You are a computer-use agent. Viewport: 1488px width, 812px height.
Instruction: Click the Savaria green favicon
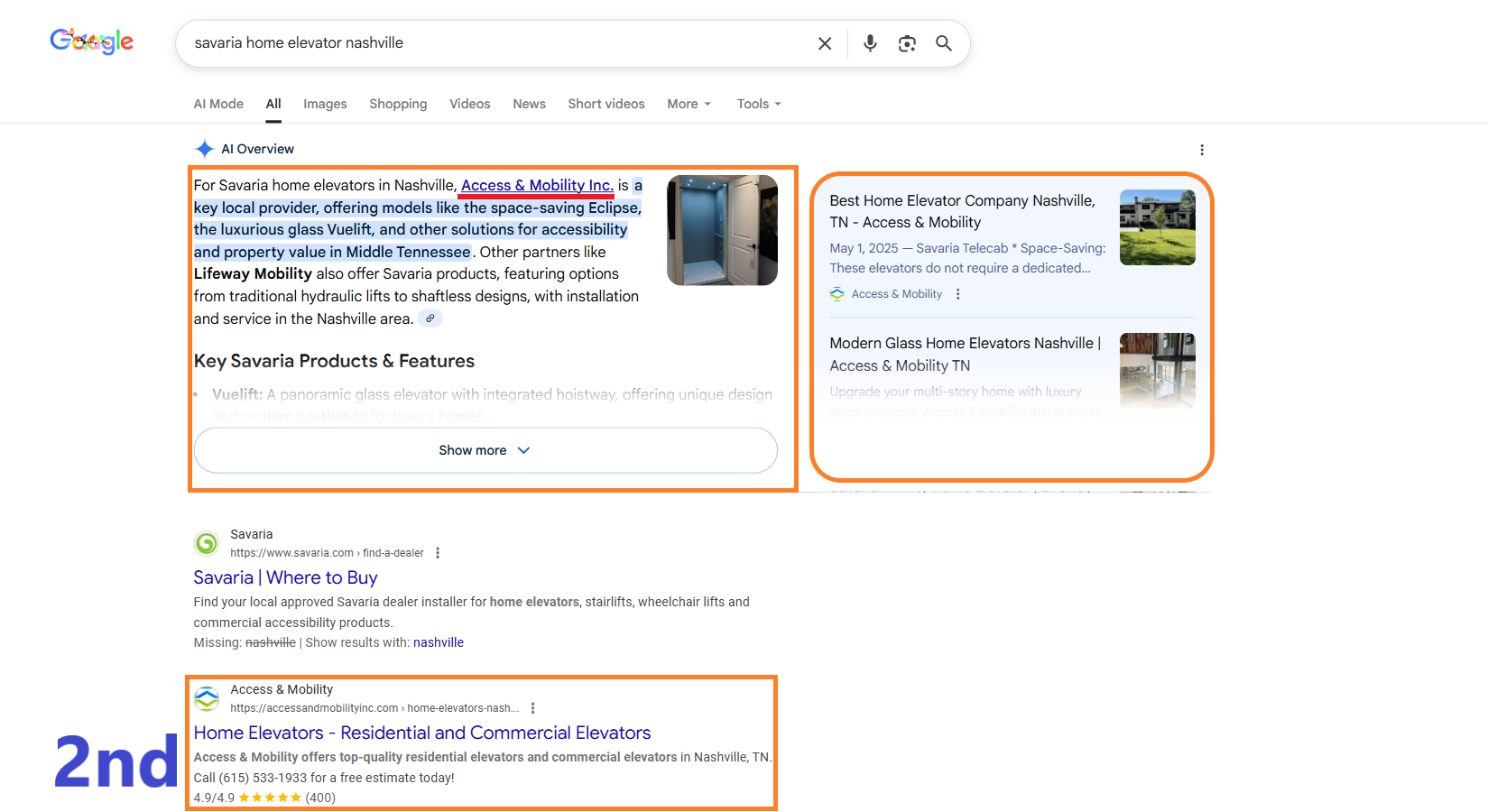(207, 543)
